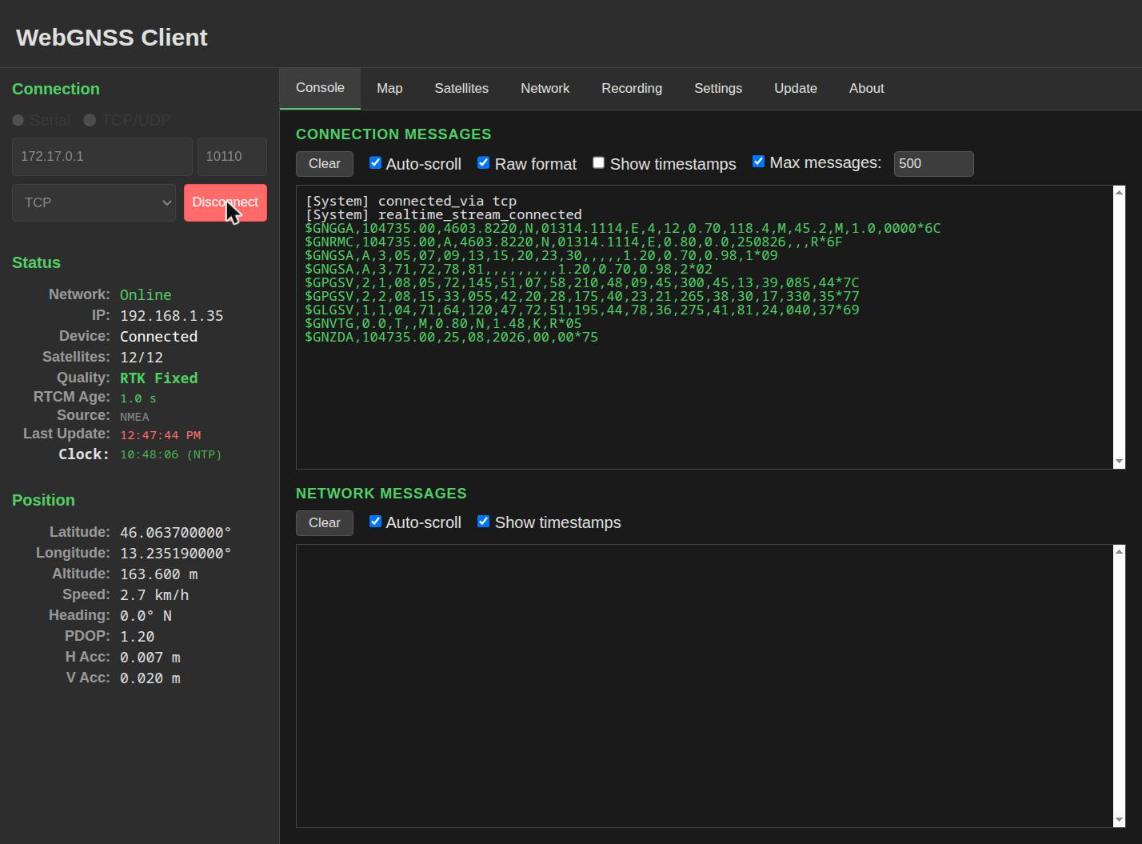Disable the Raw format checkbox
The height and width of the screenshot is (844, 1142).
click(483, 162)
